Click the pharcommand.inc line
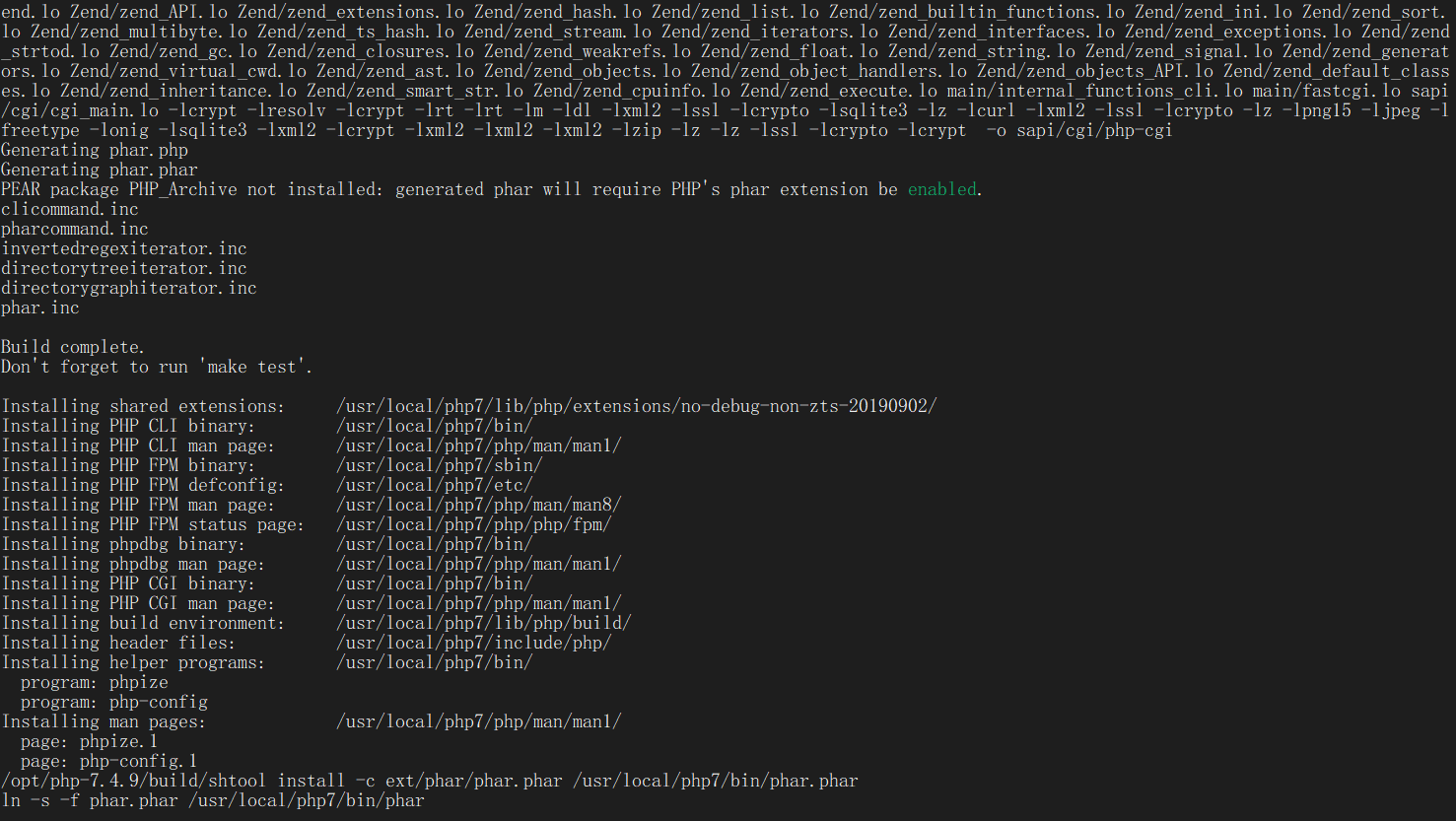The height and width of the screenshot is (821, 1456). pyautogui.click(x=75, y=229)
